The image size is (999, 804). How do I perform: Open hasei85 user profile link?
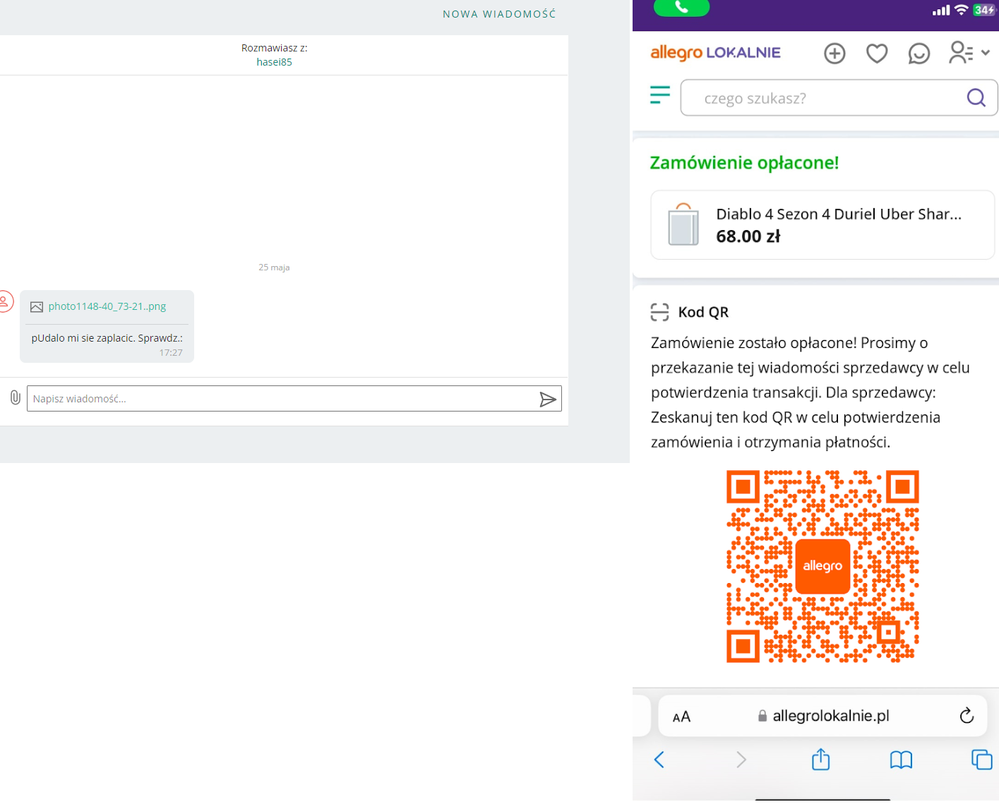point(274,62)
